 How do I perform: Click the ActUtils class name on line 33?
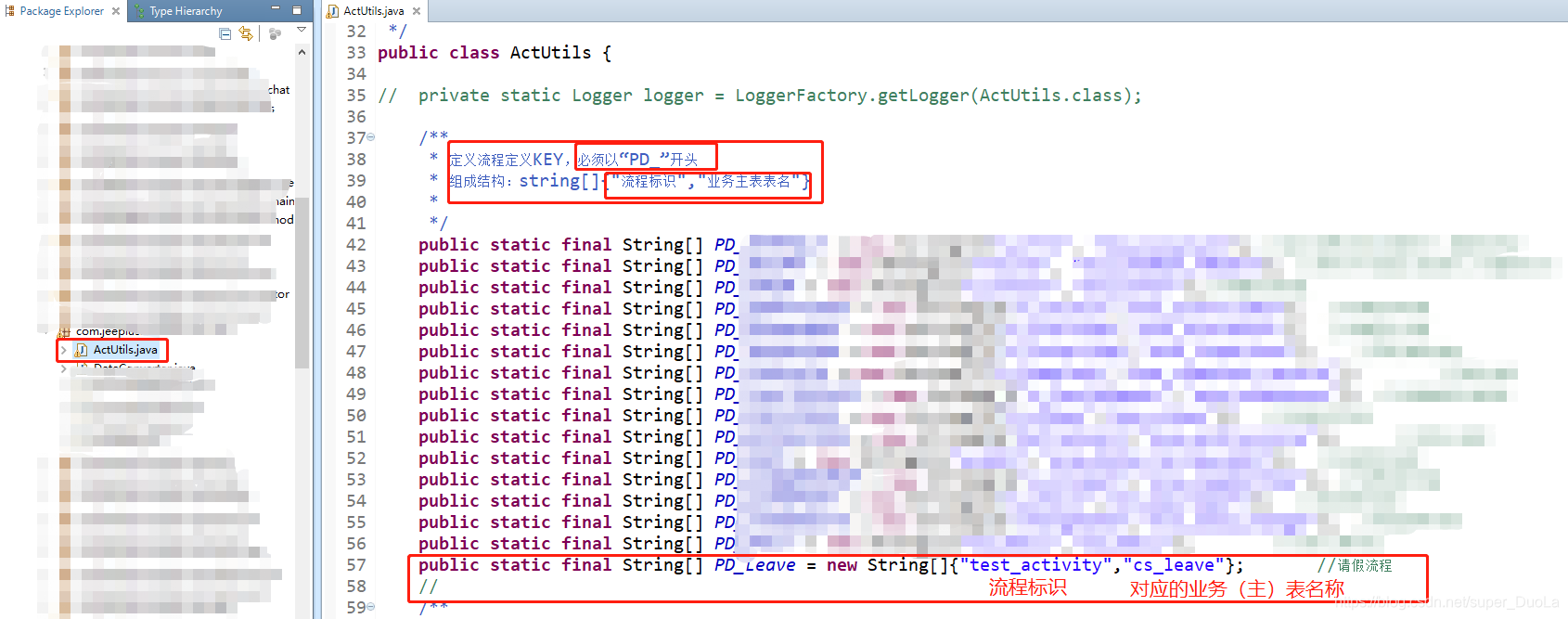coord(550,53)
